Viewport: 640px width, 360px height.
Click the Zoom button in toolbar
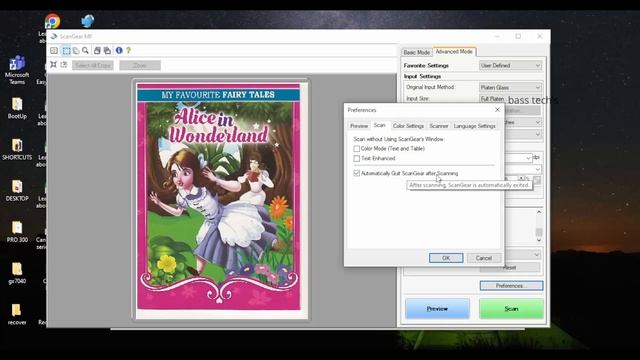140,65
